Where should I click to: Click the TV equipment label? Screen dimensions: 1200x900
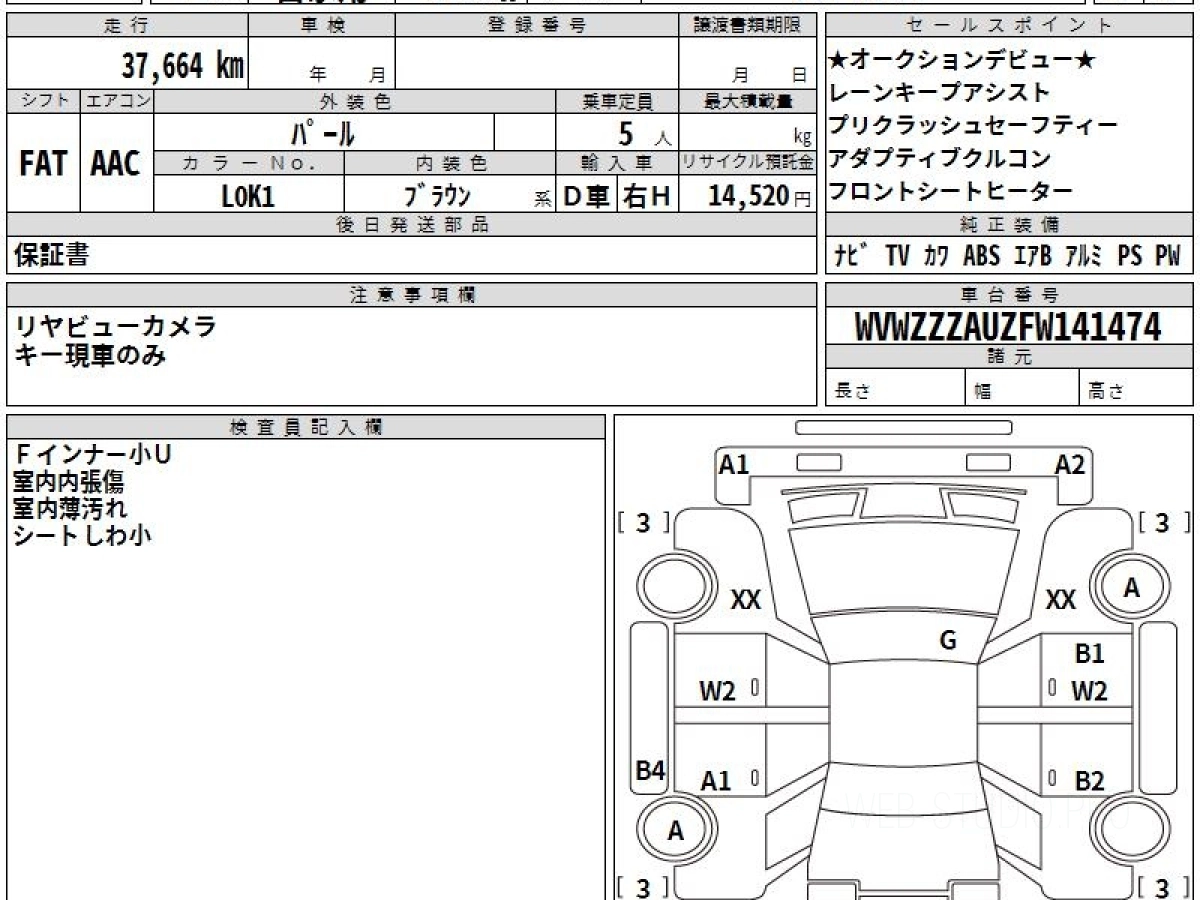(x=897, y=256)
